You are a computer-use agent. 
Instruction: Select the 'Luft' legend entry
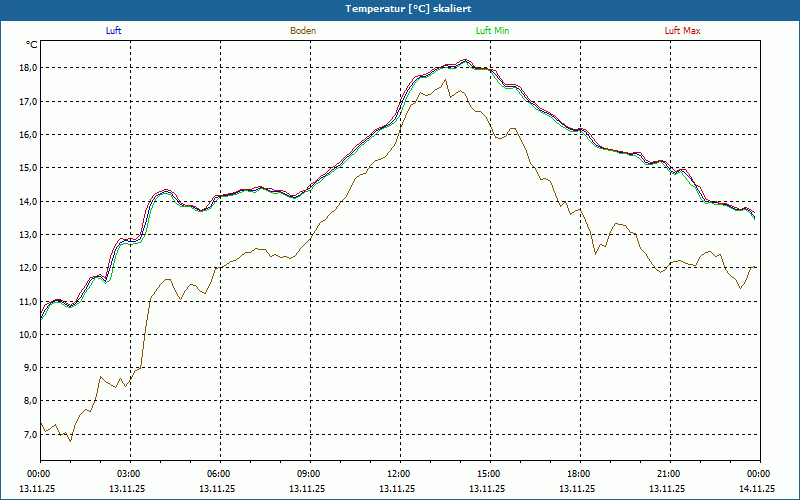pyautogui.click(x=113, y=31)
